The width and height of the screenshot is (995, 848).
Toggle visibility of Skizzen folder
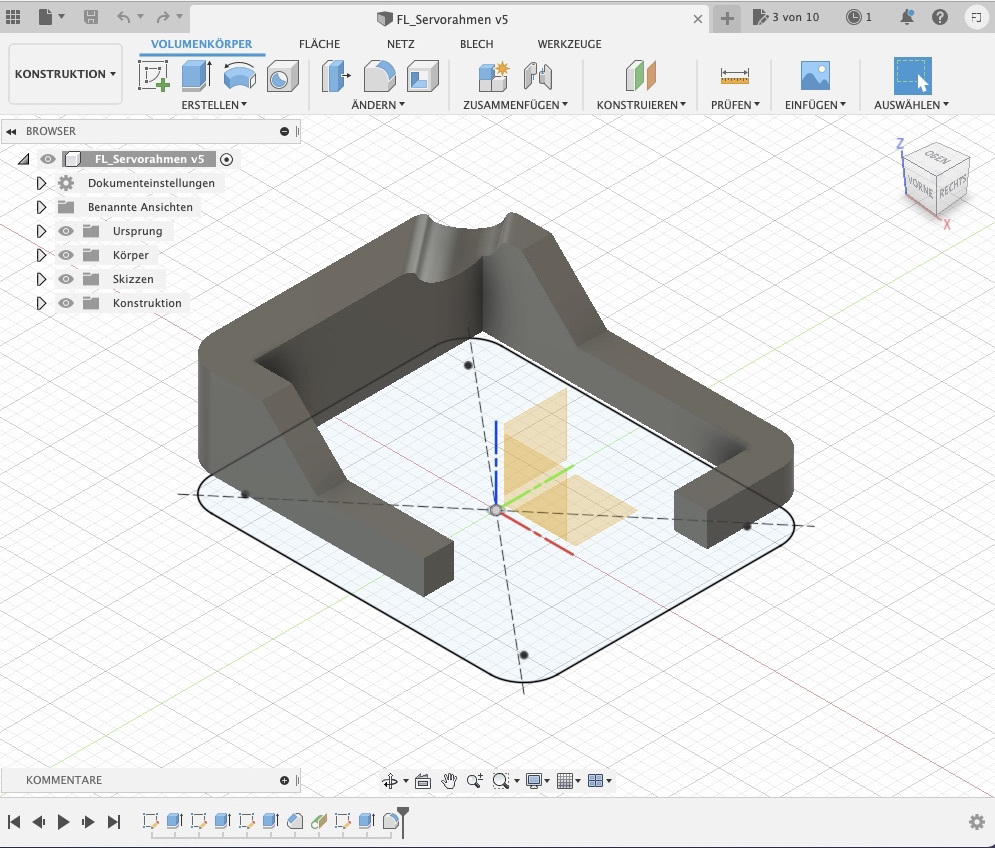pyautogui.click(x=67, y=279)
